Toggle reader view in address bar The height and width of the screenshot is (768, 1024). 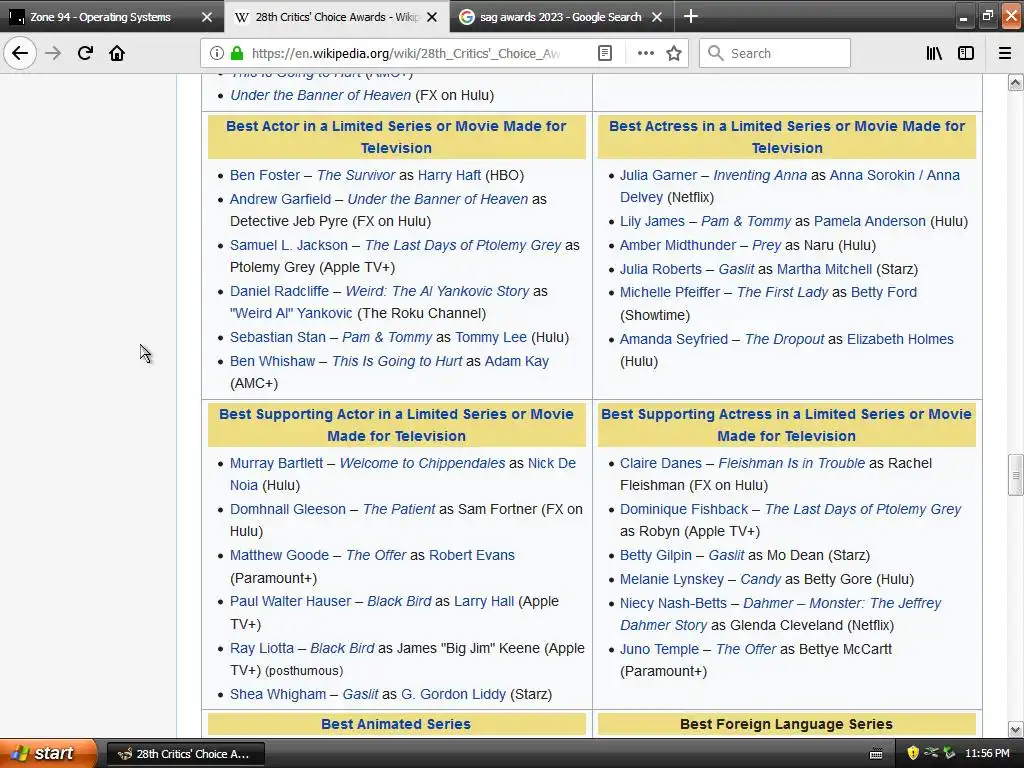tap(605, 54)
